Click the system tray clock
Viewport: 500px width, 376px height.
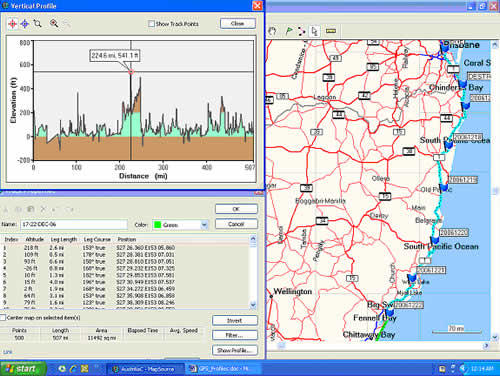click(482, 369)
